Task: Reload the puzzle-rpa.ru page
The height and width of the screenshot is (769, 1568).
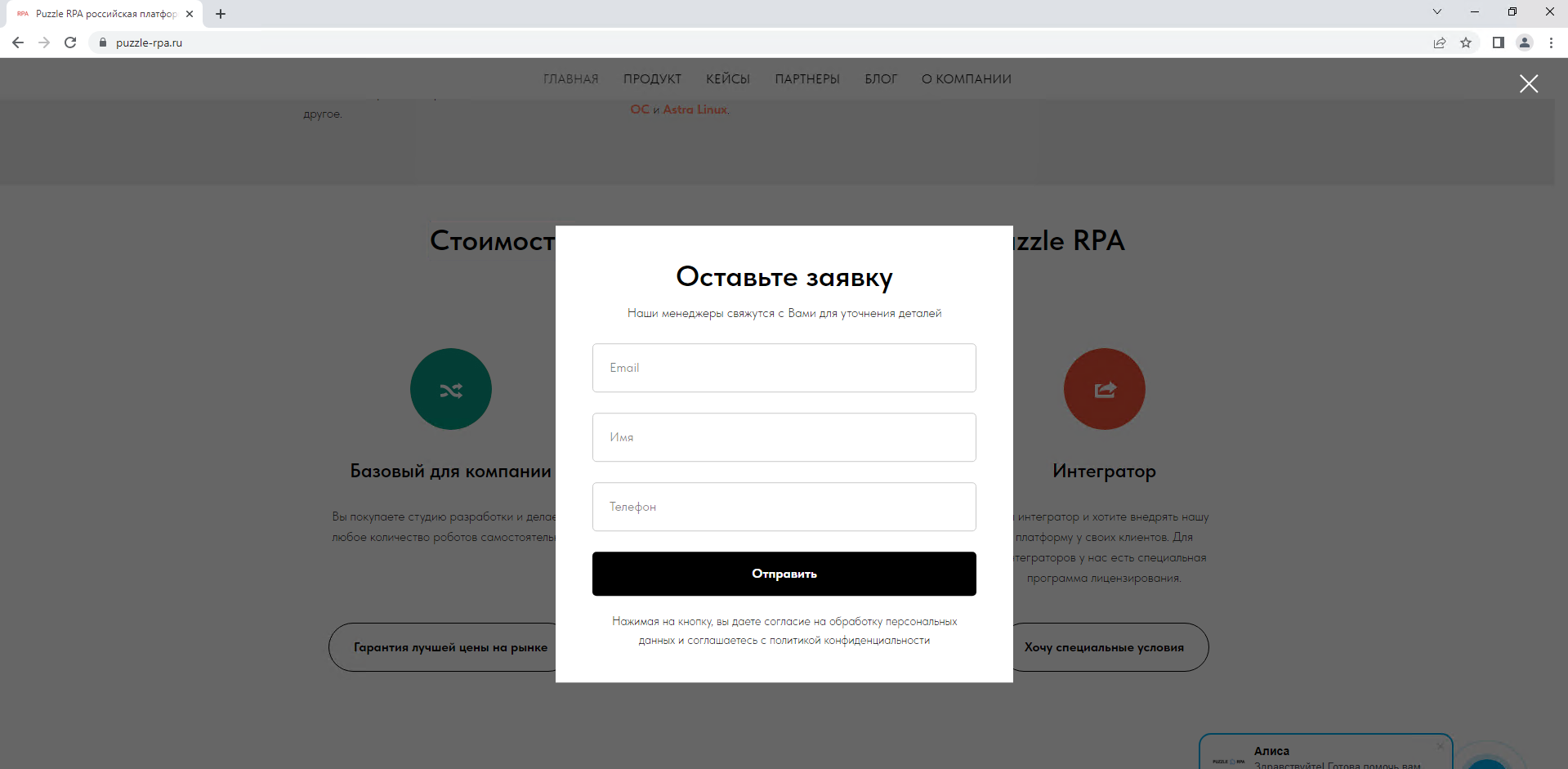Action: click(x=70, y=42)
